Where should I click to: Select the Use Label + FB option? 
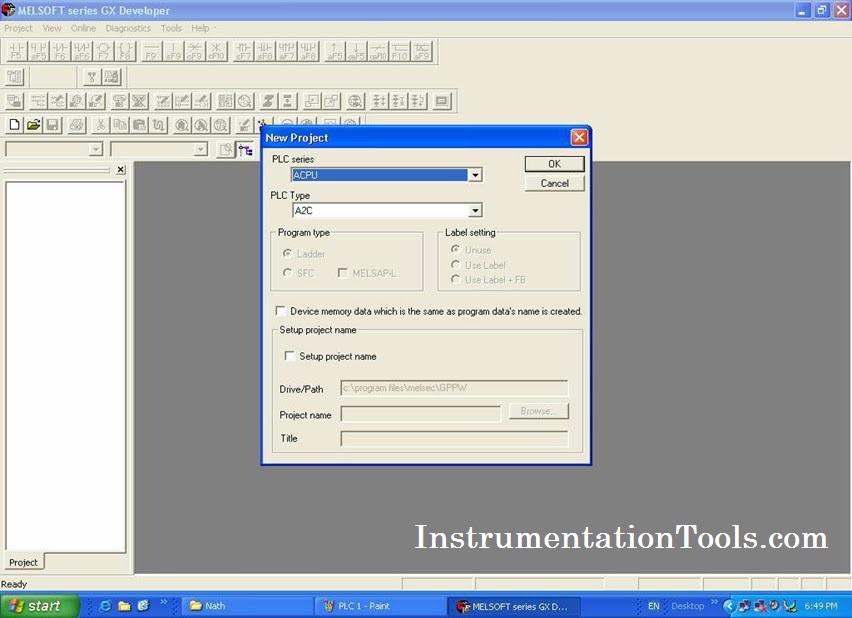click(455, 279)
